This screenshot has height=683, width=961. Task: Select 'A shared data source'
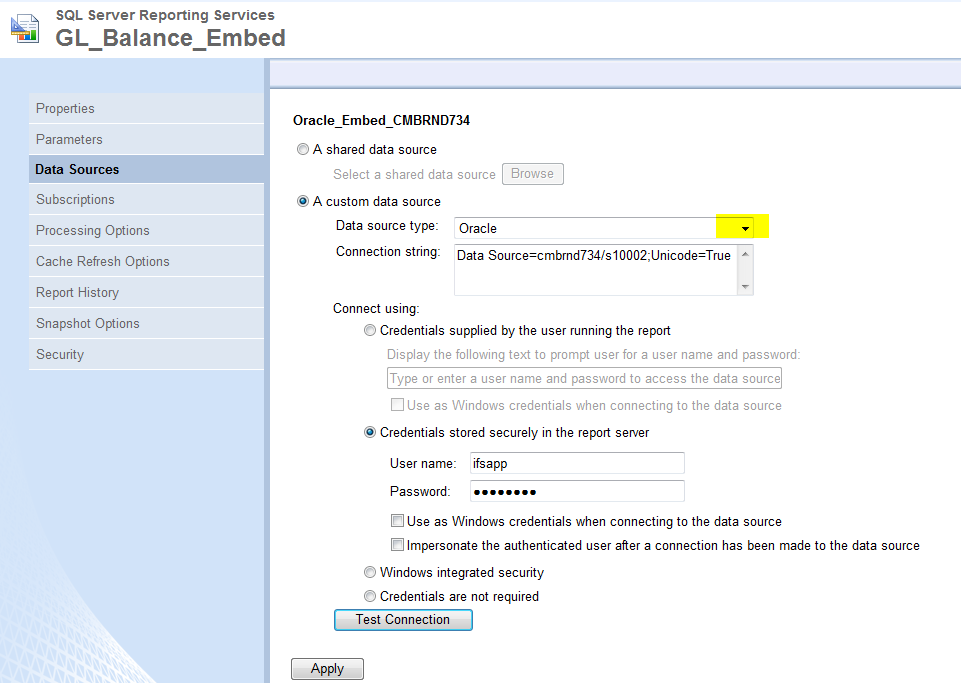(x=302, y=149)
